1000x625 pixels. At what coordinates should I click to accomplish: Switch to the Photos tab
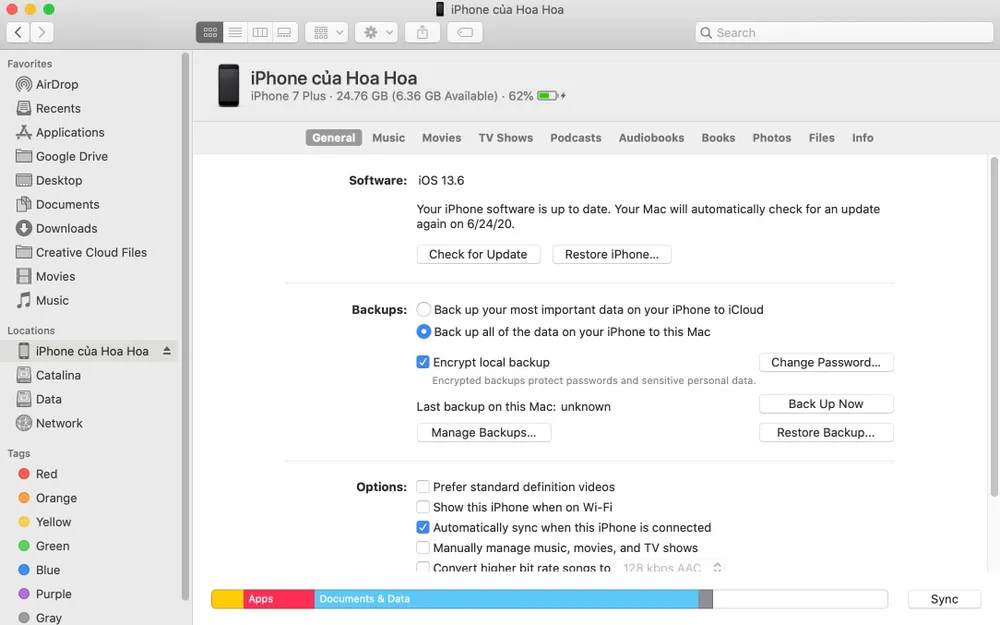point(772,138)
